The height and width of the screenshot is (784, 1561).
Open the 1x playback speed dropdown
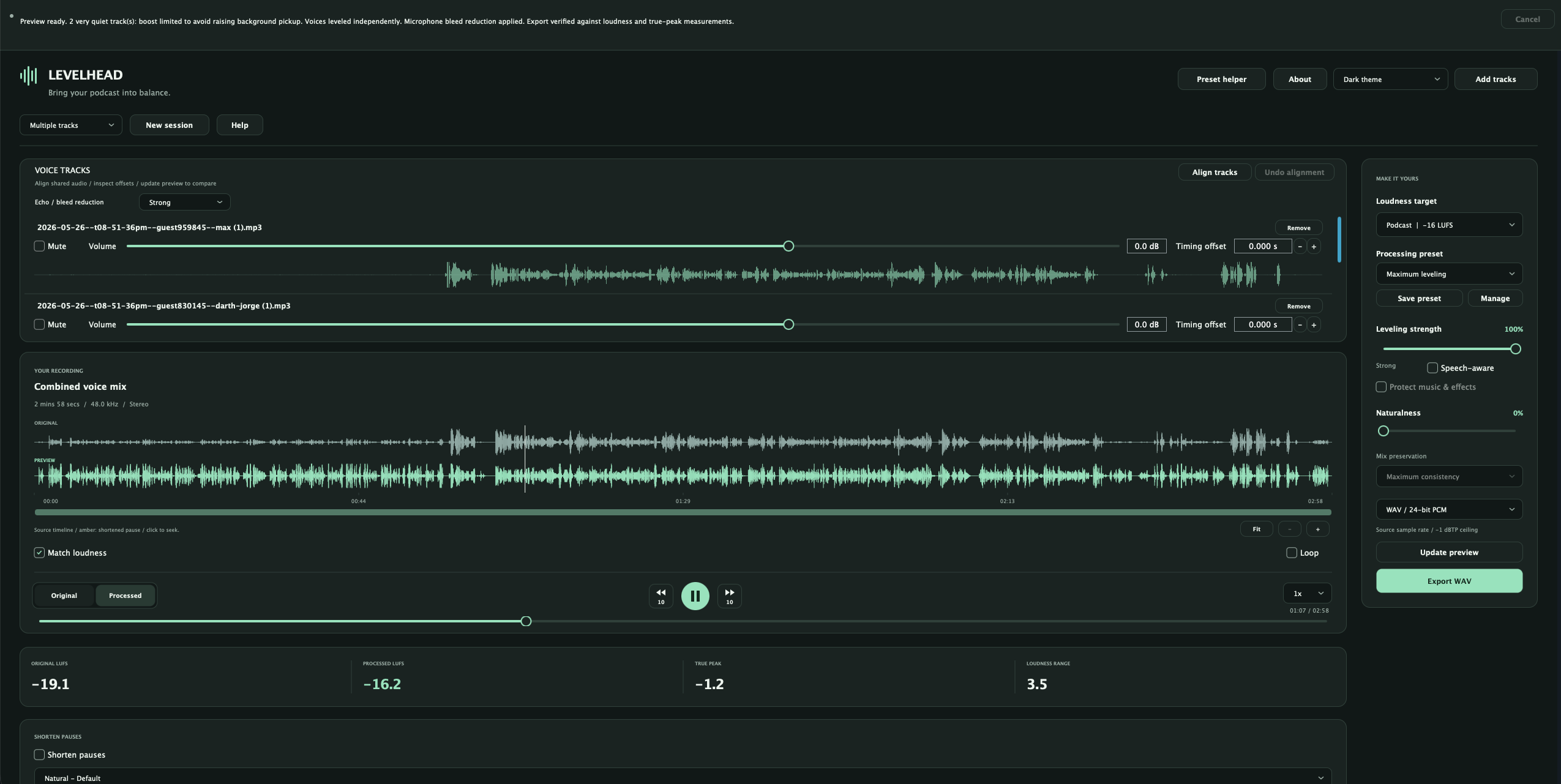(1307, 594)
